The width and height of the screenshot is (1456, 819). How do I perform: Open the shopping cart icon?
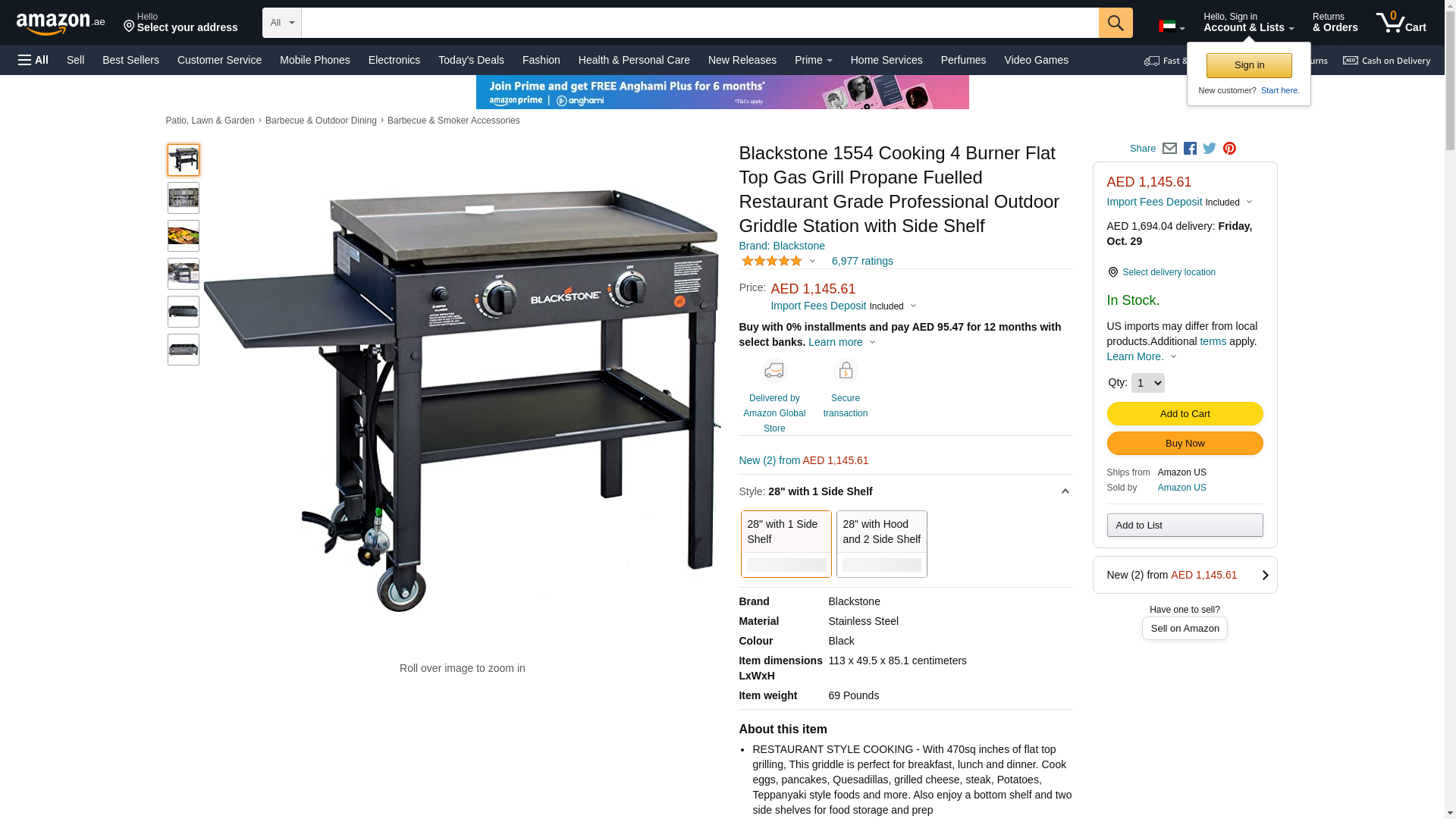[1401, 23]
